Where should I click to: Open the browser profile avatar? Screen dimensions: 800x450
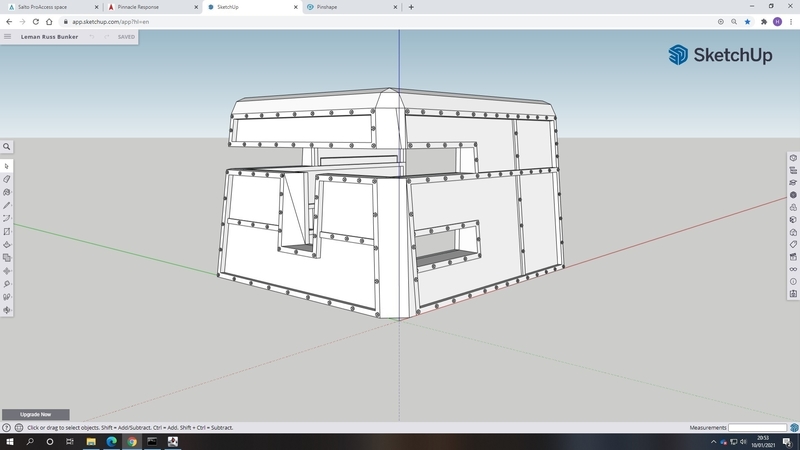[778, 22]
